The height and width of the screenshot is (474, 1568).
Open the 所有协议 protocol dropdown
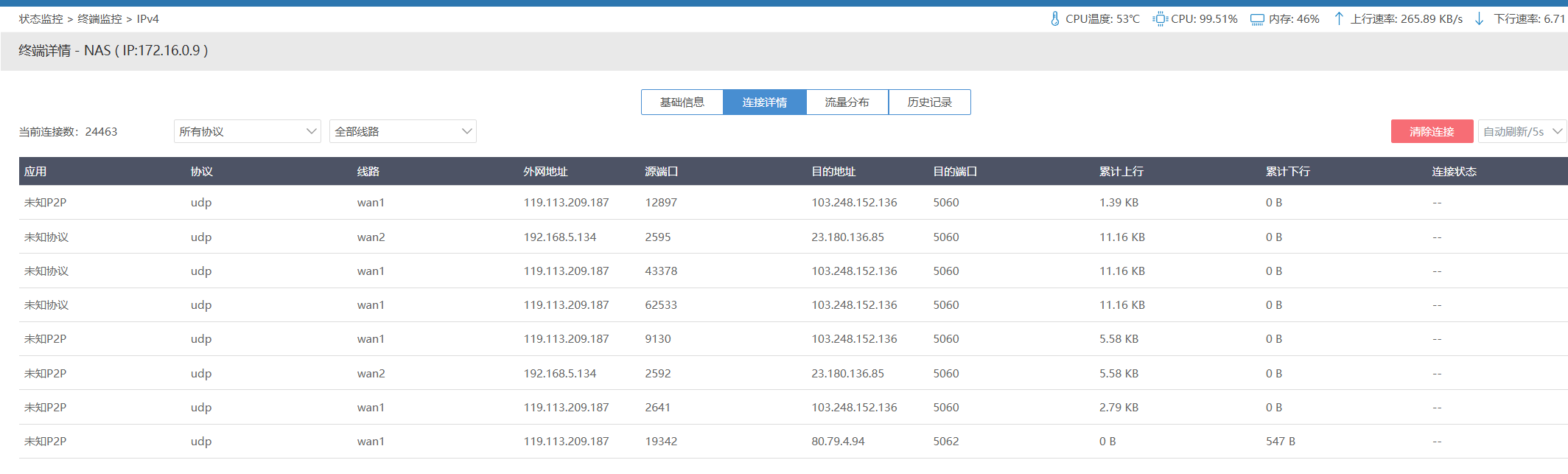[247, 131]
